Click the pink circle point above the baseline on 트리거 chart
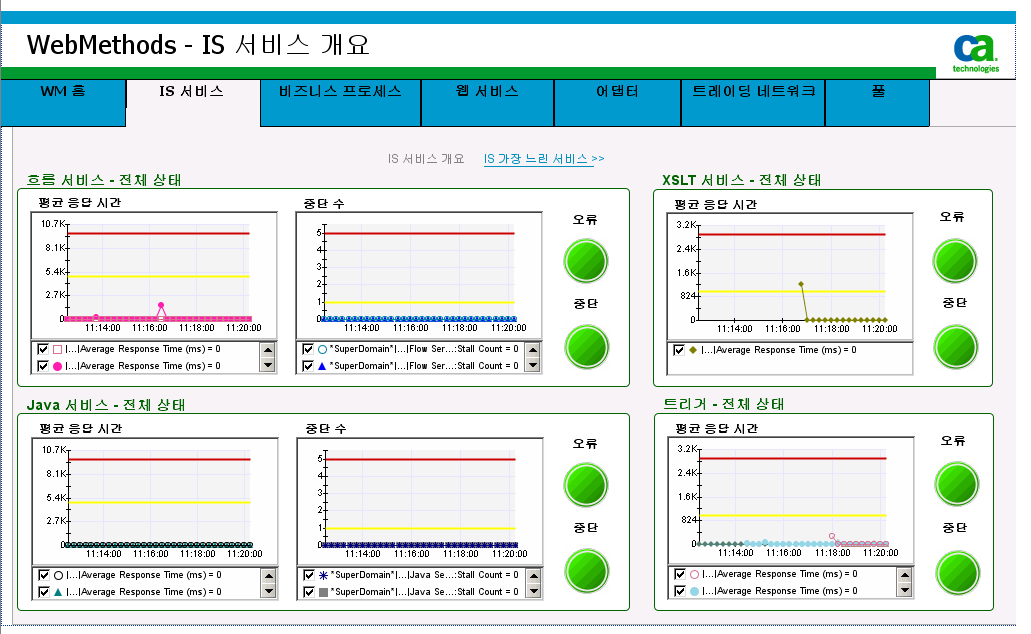Screen dimensions: 1031x634 pos(832,537)
